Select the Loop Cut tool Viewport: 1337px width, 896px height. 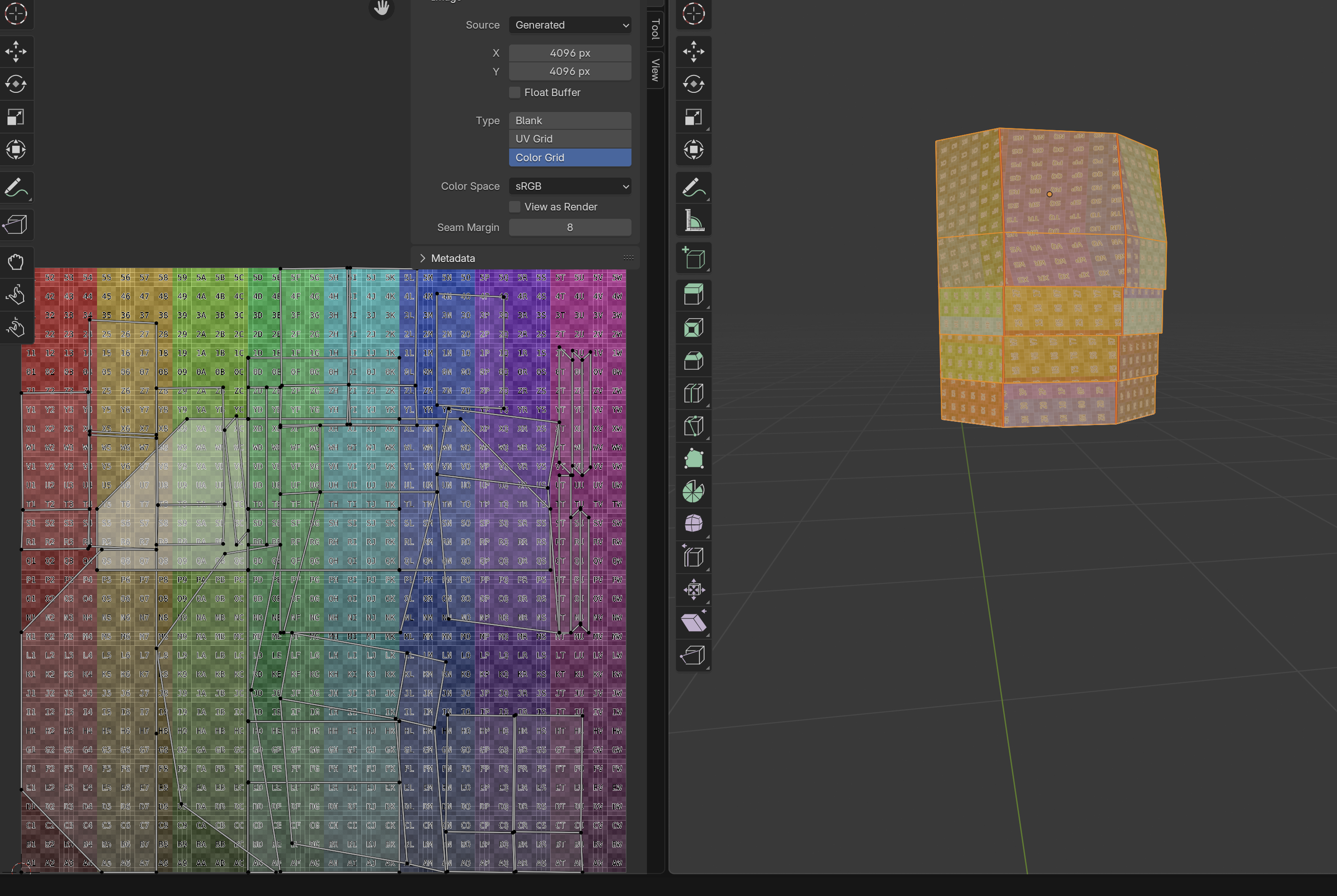point(693,393)
